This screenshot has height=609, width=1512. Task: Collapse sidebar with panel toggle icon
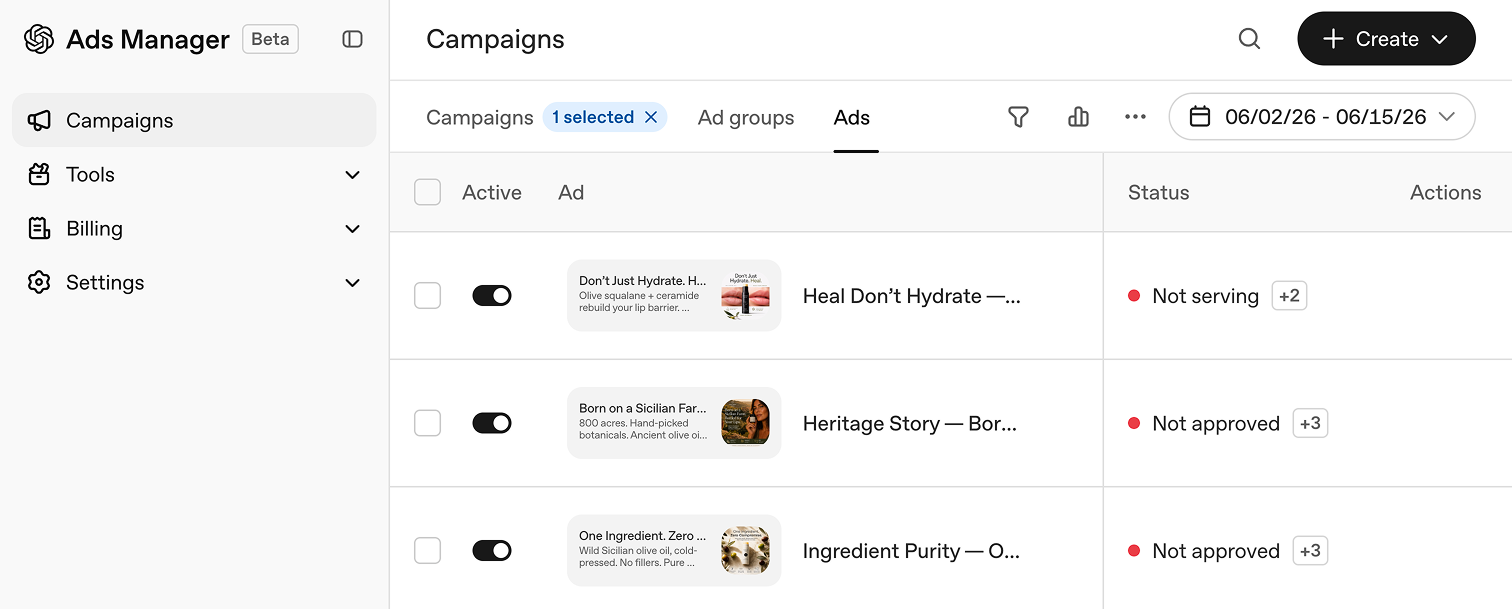click(352, 39)
